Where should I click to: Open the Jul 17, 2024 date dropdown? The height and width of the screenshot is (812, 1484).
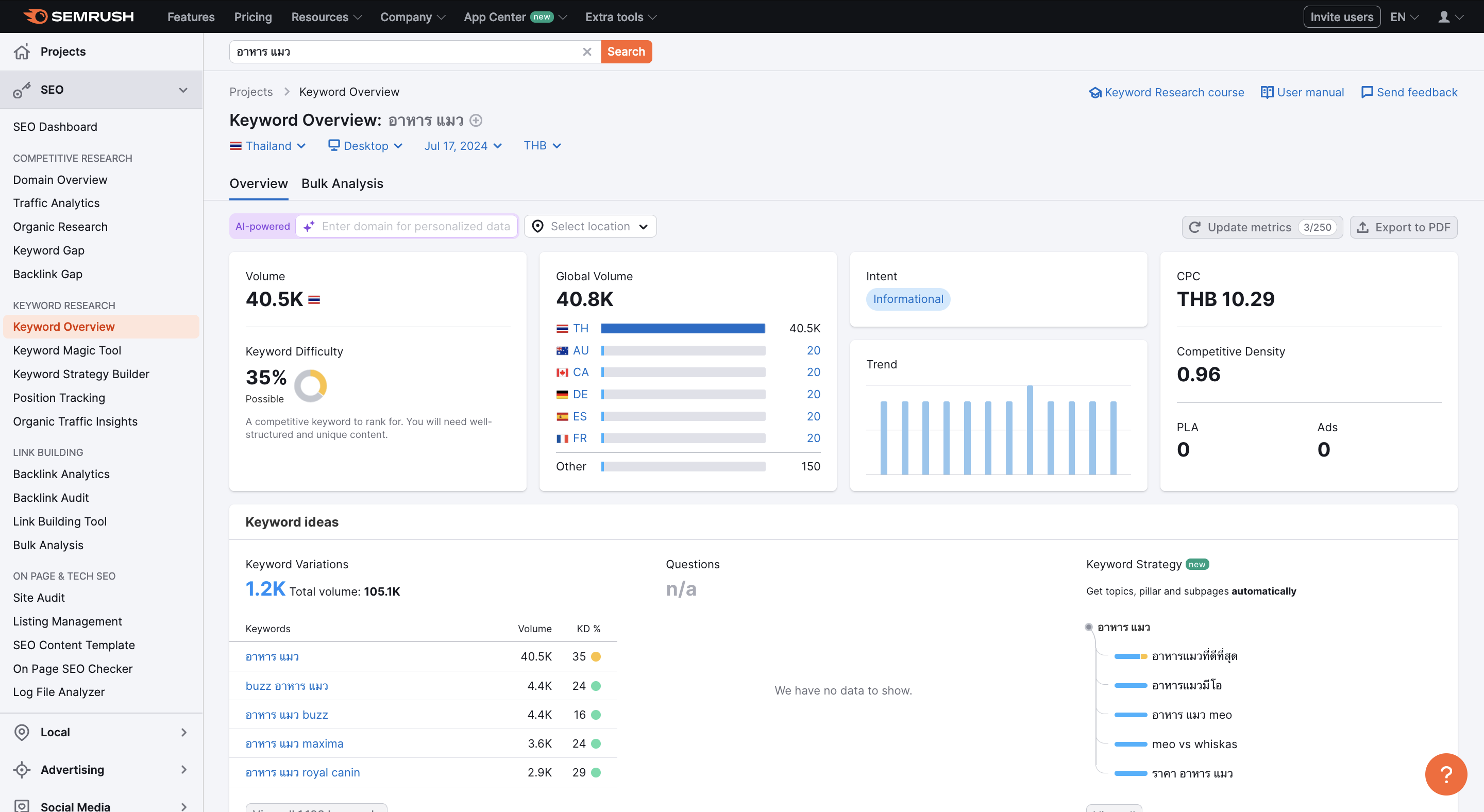(x=463, y=146)
